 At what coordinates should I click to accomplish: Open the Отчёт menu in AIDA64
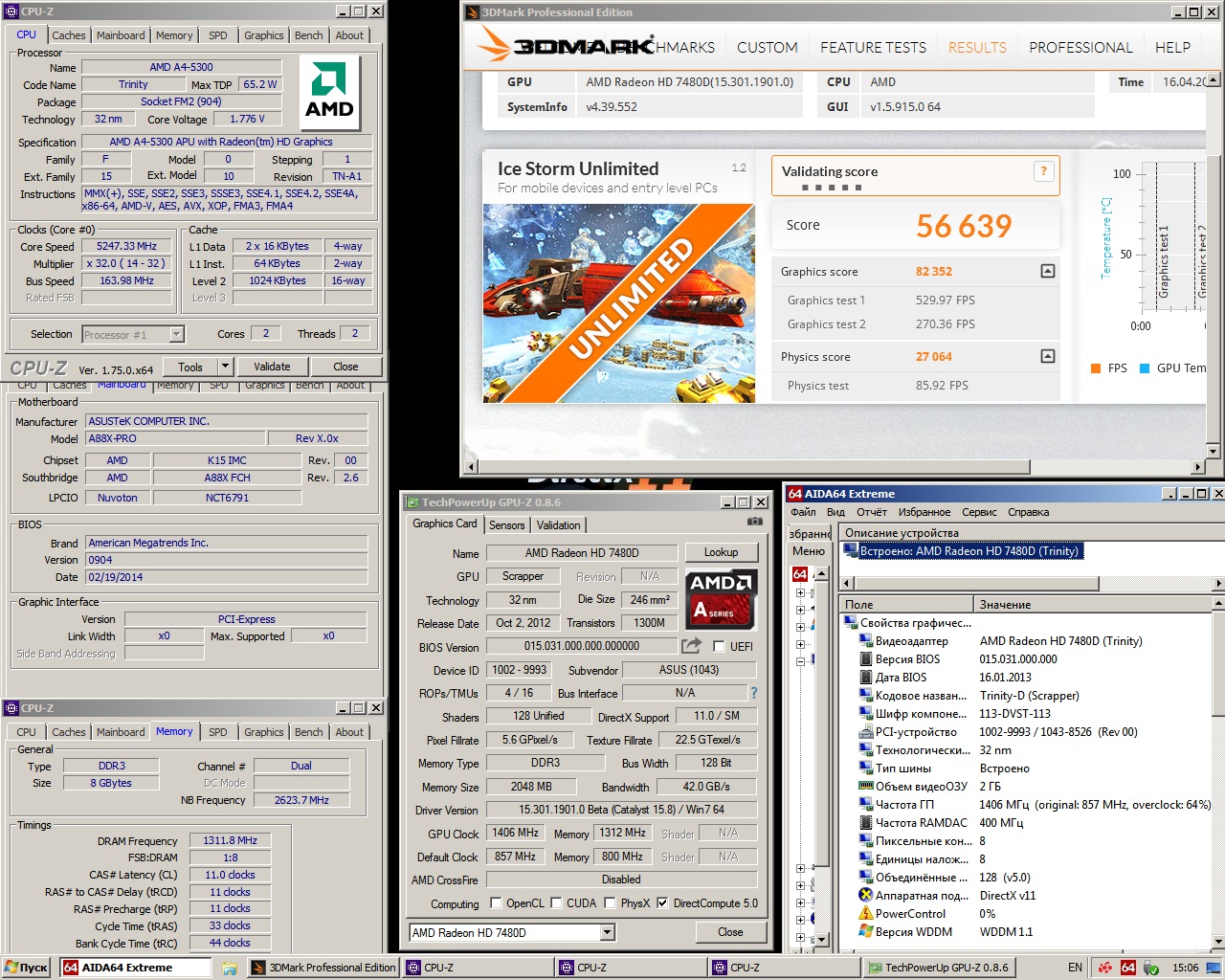pyautogui.click(x=872, y=512)
